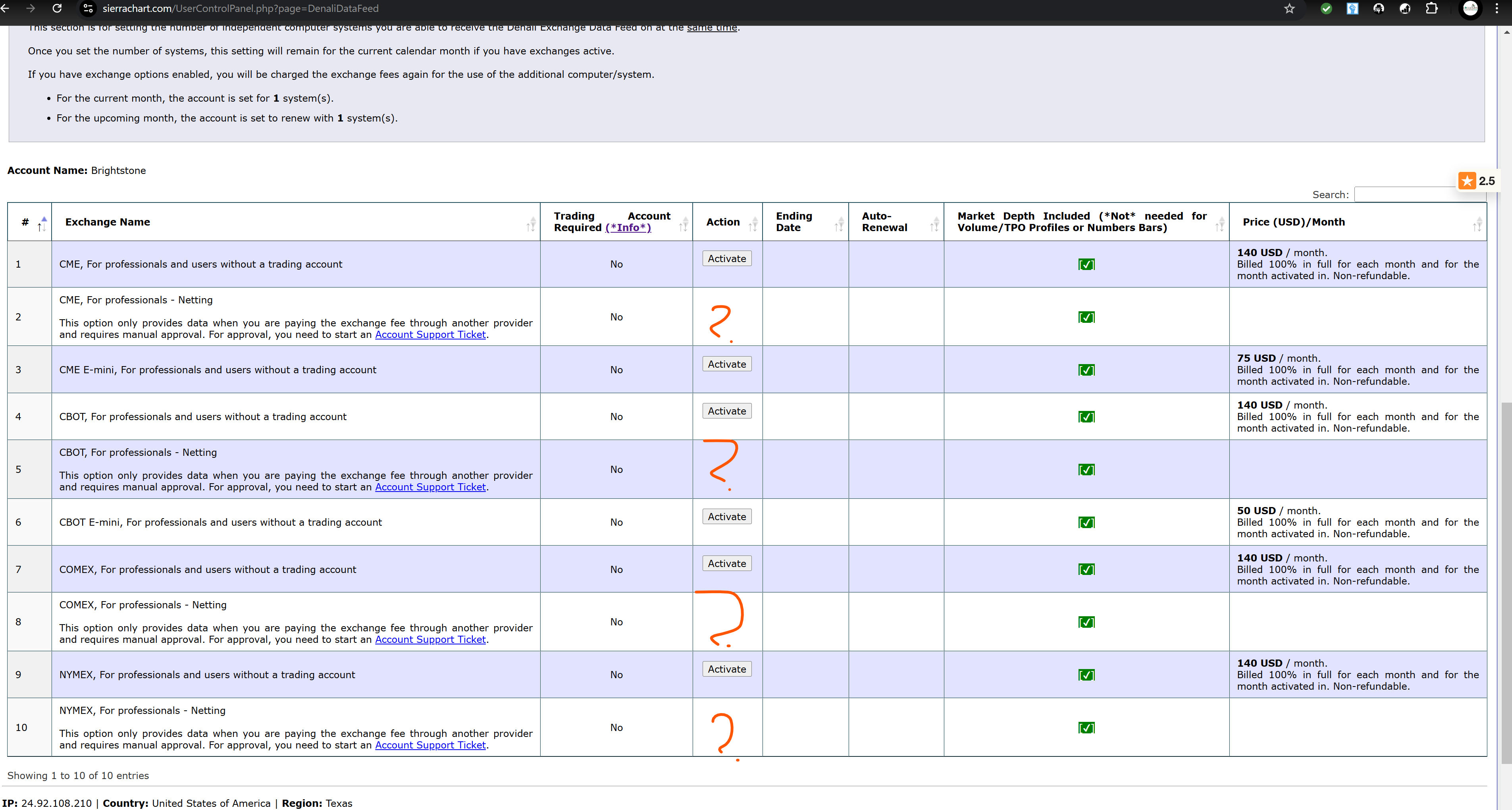Click market depth checkbox for CBOT E-mini
This screenshot has height=810, width=1512.
coord(1086,523)
